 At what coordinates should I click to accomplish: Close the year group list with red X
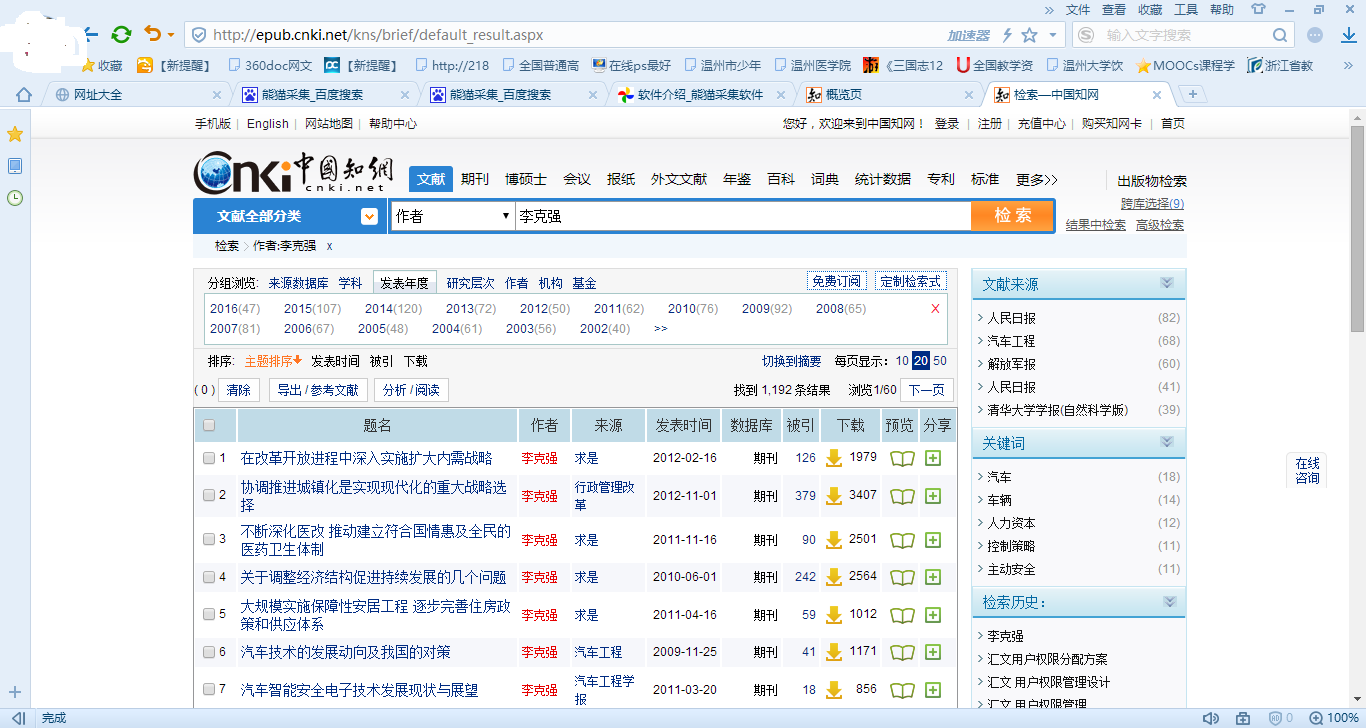pos(935,309)
